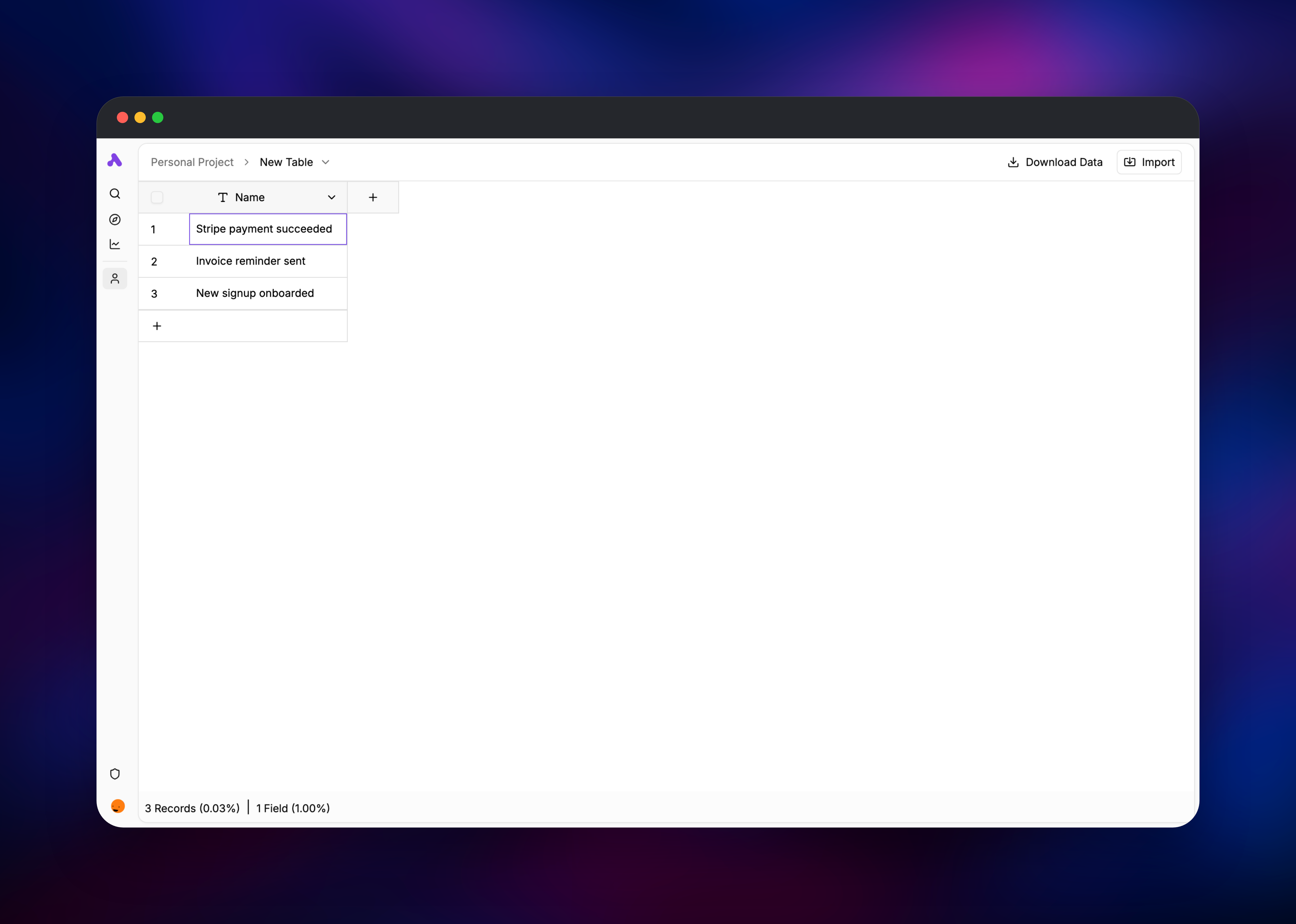Add a new field with plus button
Viewport: 1296px width, 924px height.
[x=373, y=197]
